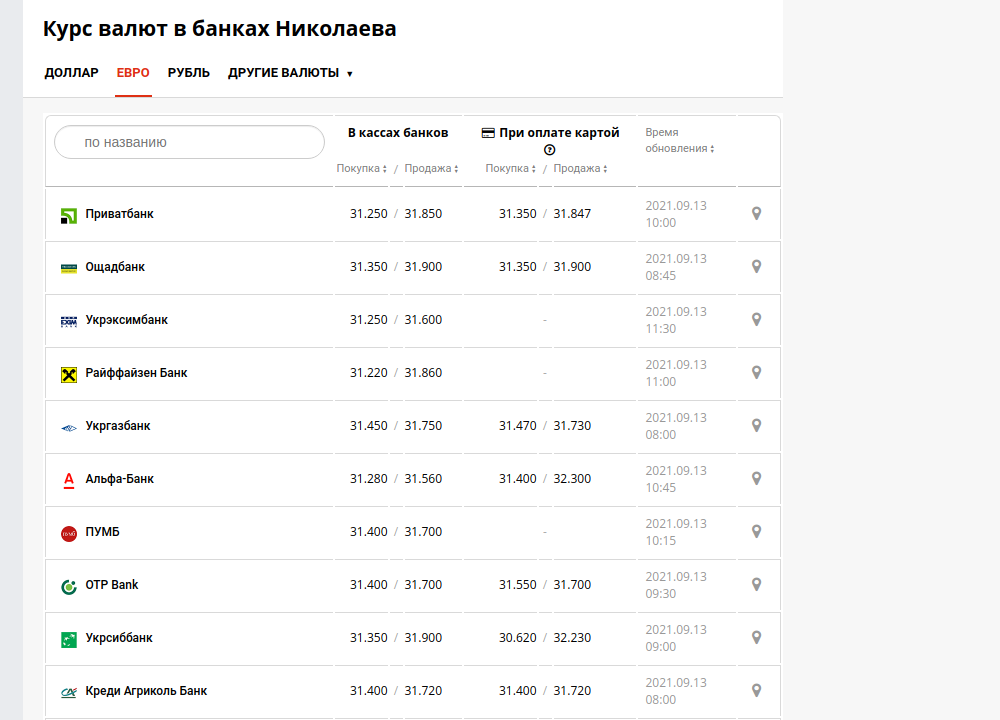
Task: Click the Укрэксимбанк logo icon
Action: coord(69,321)
